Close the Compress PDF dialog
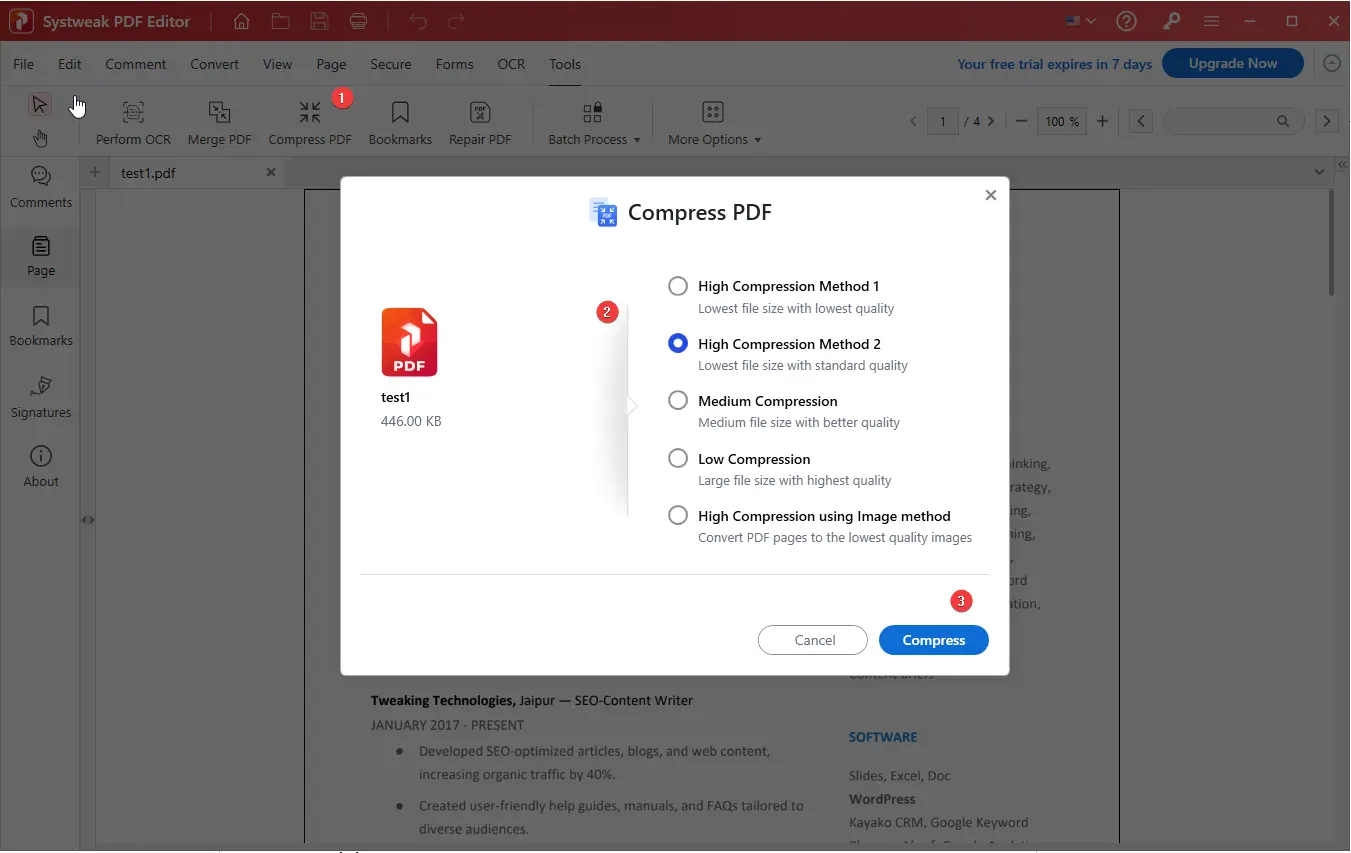 tap(991, 195)
